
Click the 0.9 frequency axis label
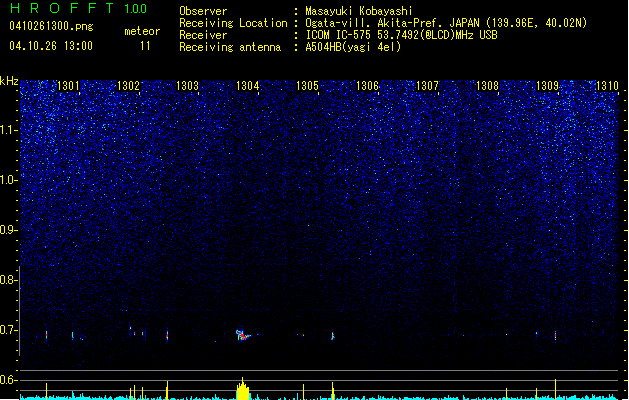click(8, 230)
